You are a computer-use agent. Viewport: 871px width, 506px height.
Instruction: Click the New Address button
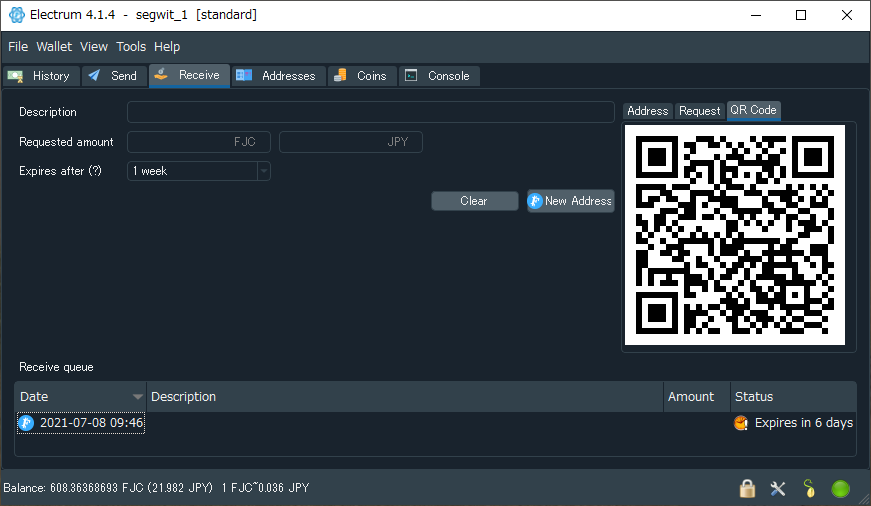point(570,201)
